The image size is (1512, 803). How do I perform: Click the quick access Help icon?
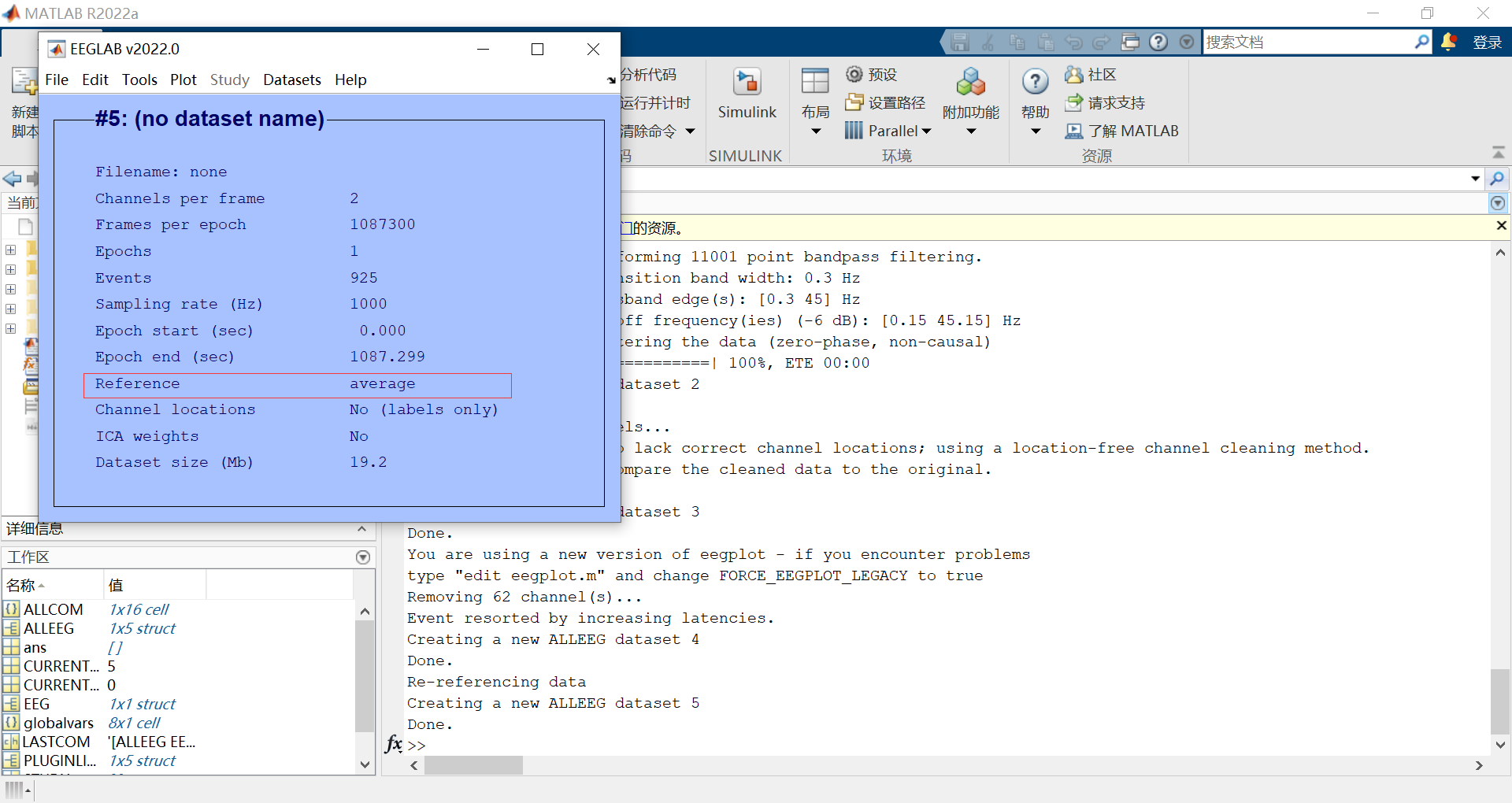pyautogui.click(x=1158, y=42)
